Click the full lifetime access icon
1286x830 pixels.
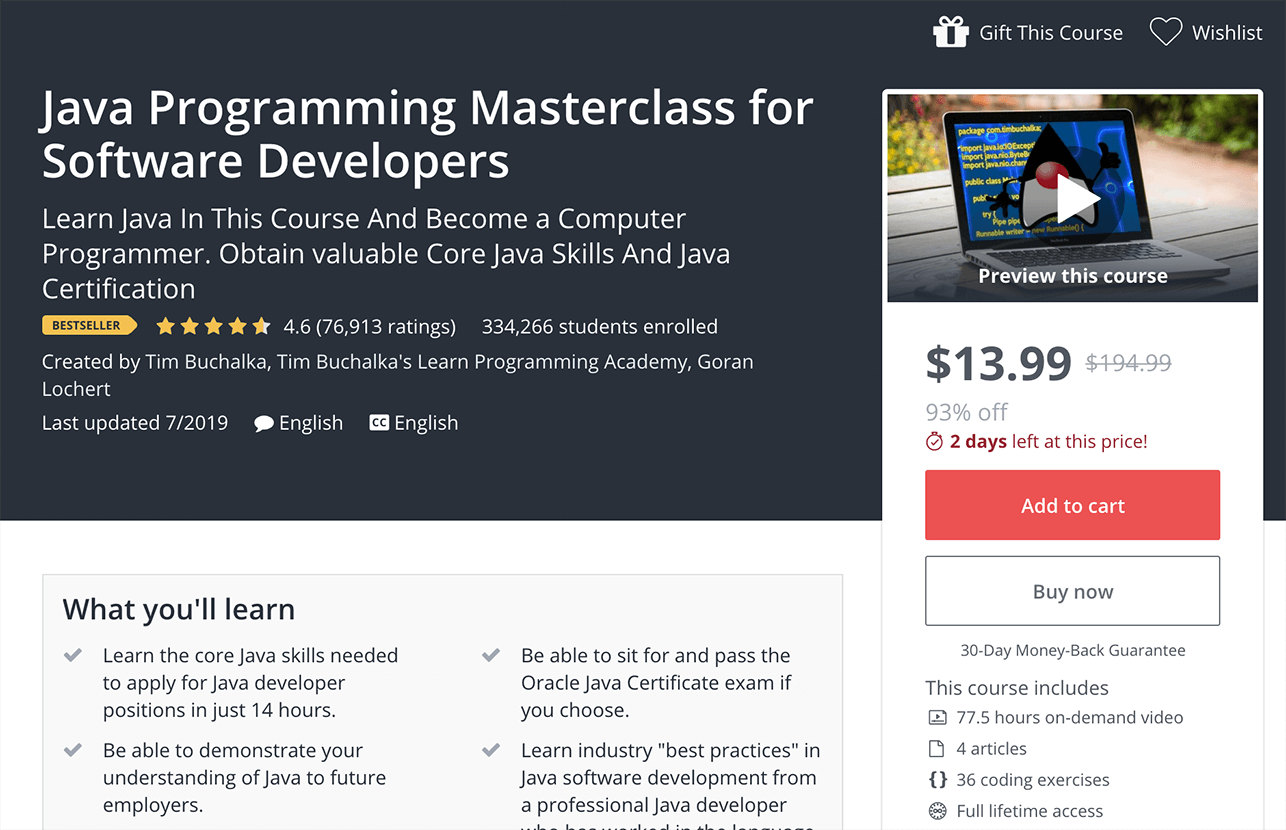pyautogui.click(x=937, y=811)
